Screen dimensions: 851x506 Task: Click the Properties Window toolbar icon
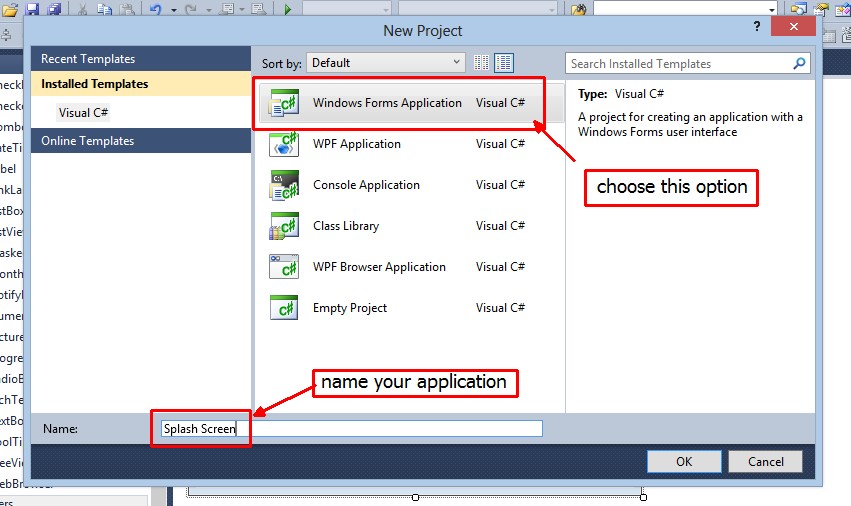[820, 8]
